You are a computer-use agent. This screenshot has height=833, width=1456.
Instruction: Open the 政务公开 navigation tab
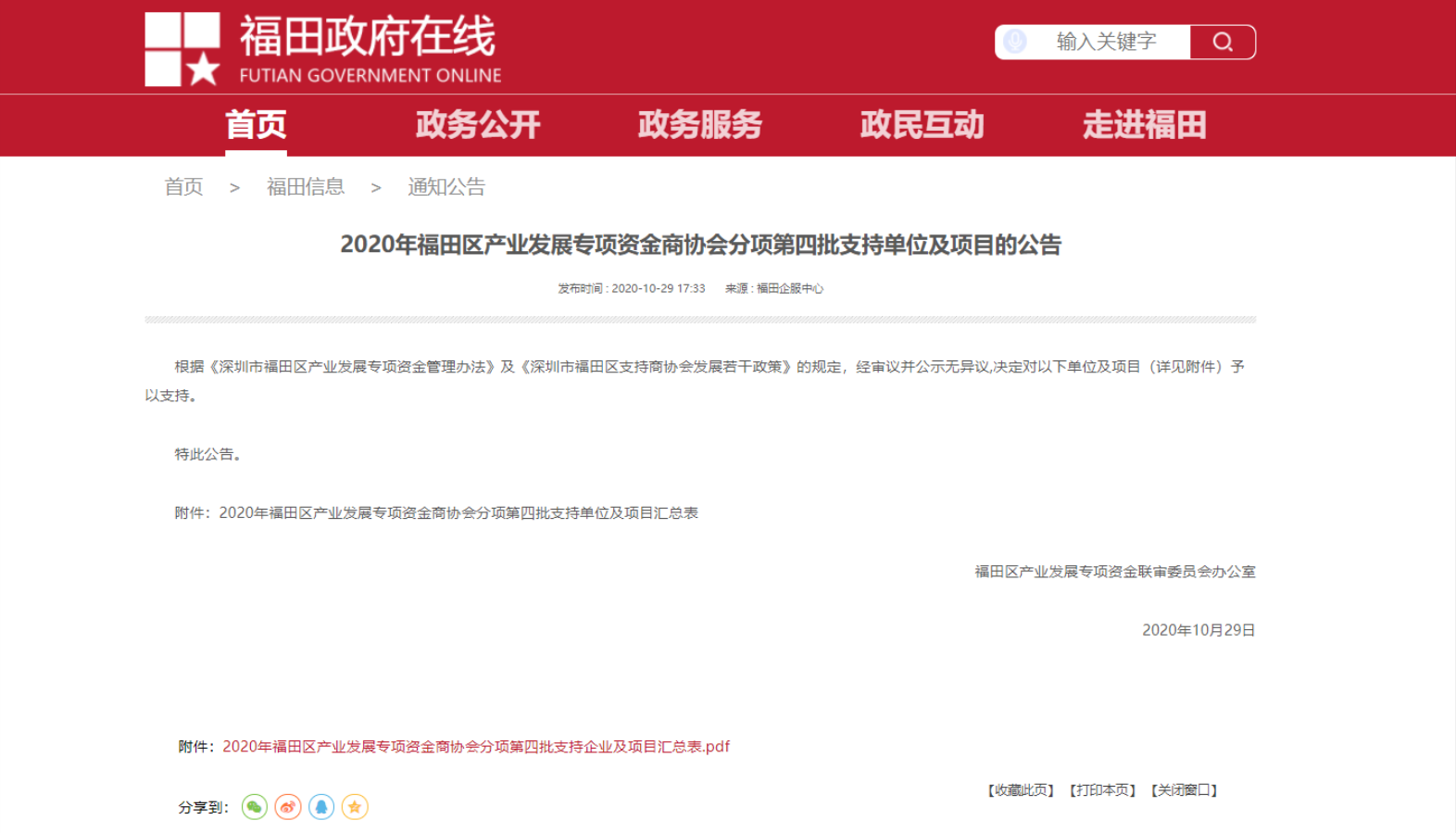coord(477,125)
